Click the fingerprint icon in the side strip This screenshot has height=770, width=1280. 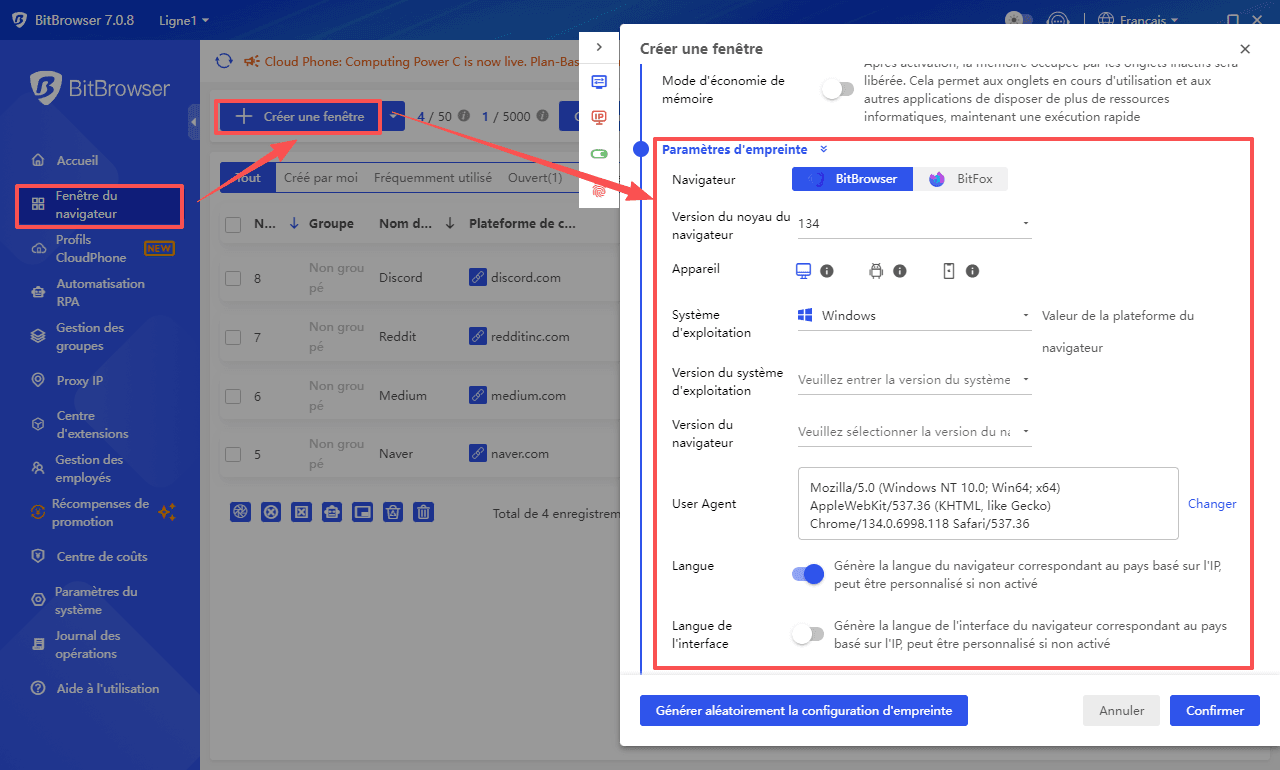pos(599,190)
